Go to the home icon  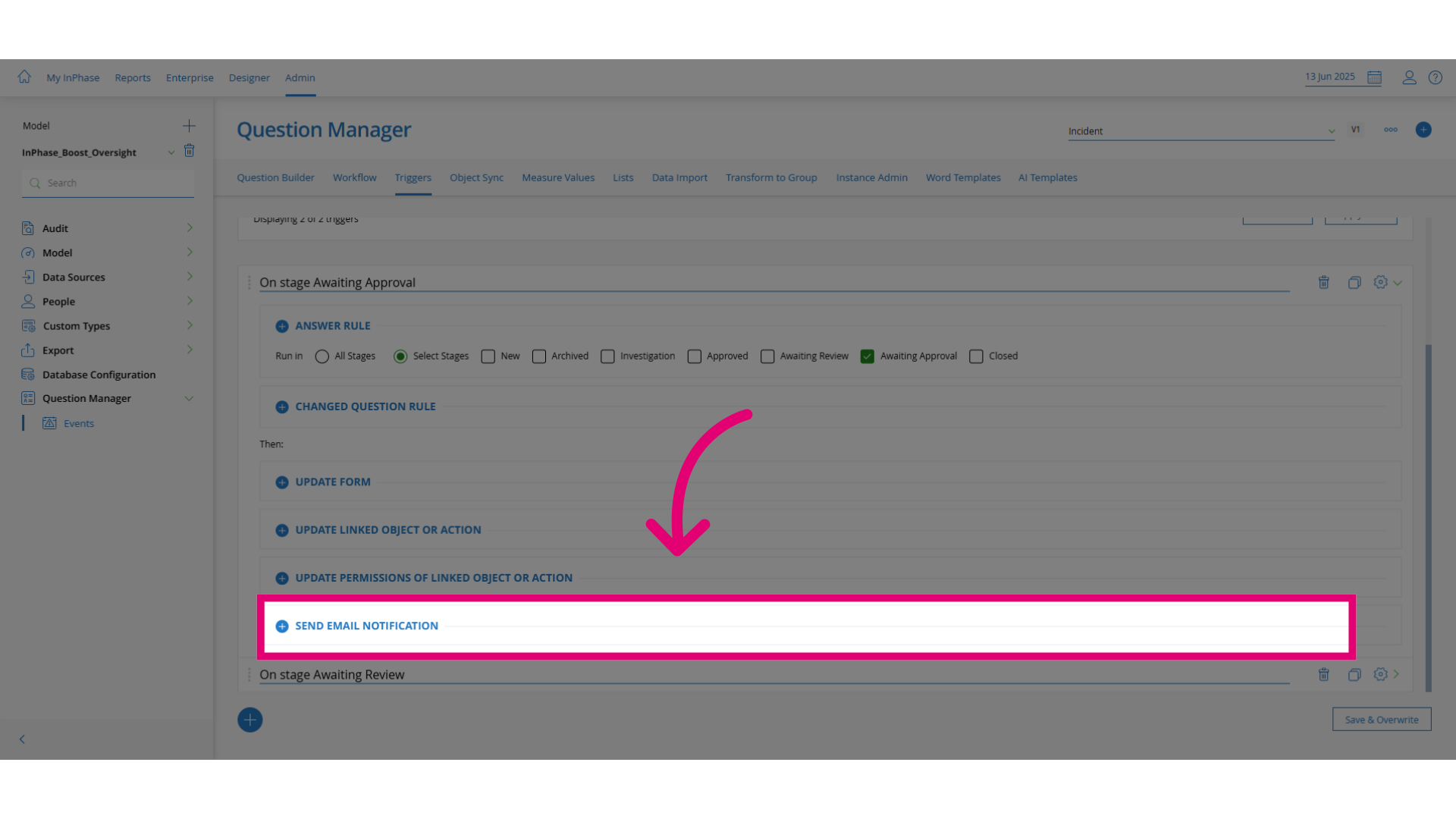click(x=24, y=77)
